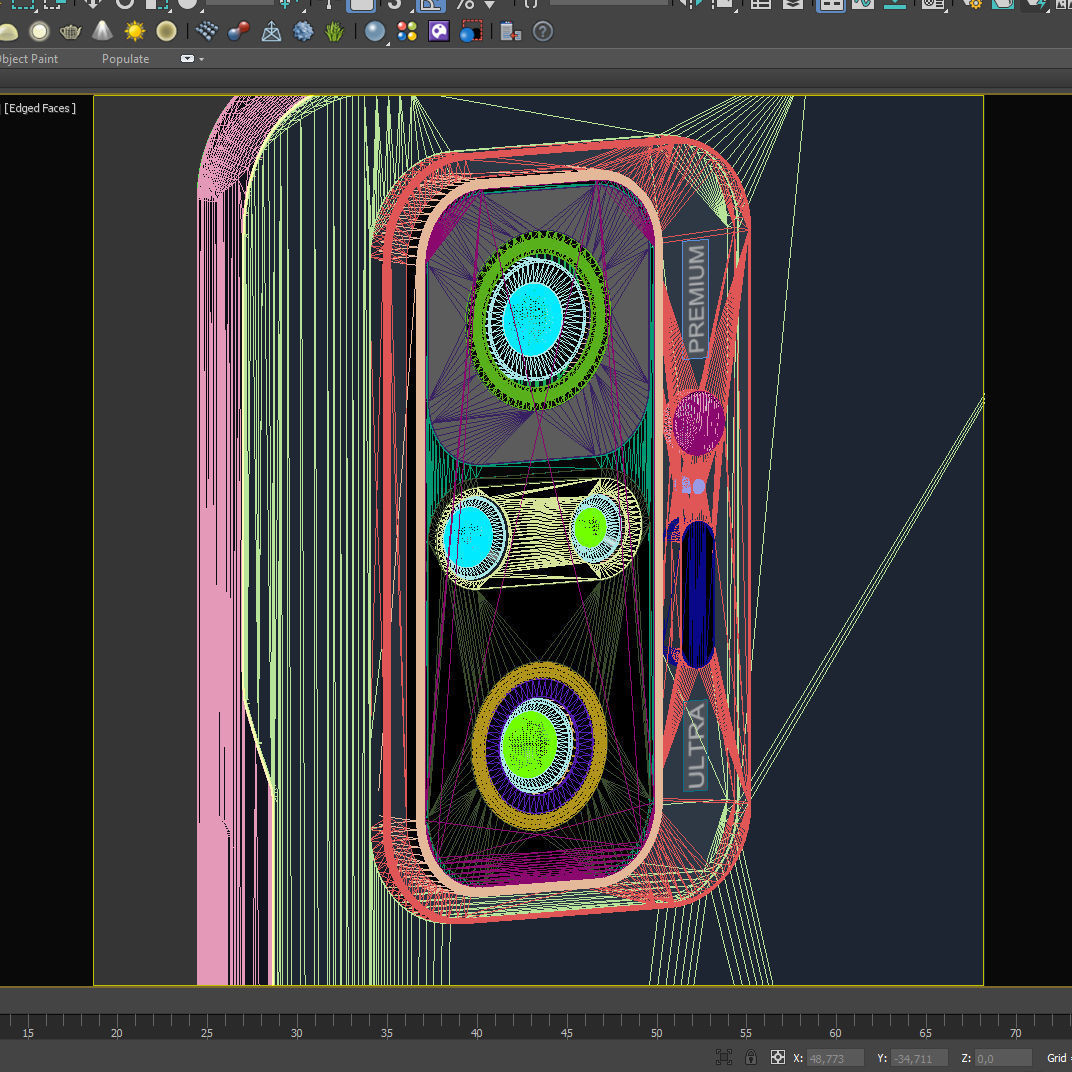Click the green grass icon
Viewport: 1072px width, 1072px height.
[x=334, y=31]
